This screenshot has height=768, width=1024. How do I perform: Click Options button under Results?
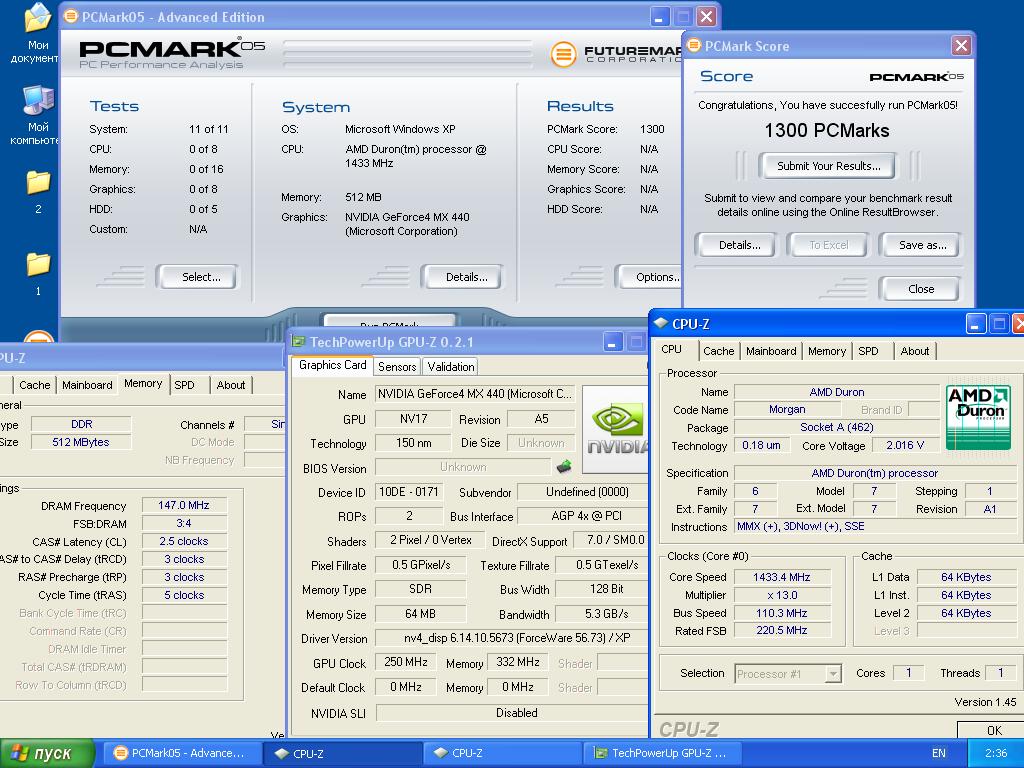click(x=650, y=277)
